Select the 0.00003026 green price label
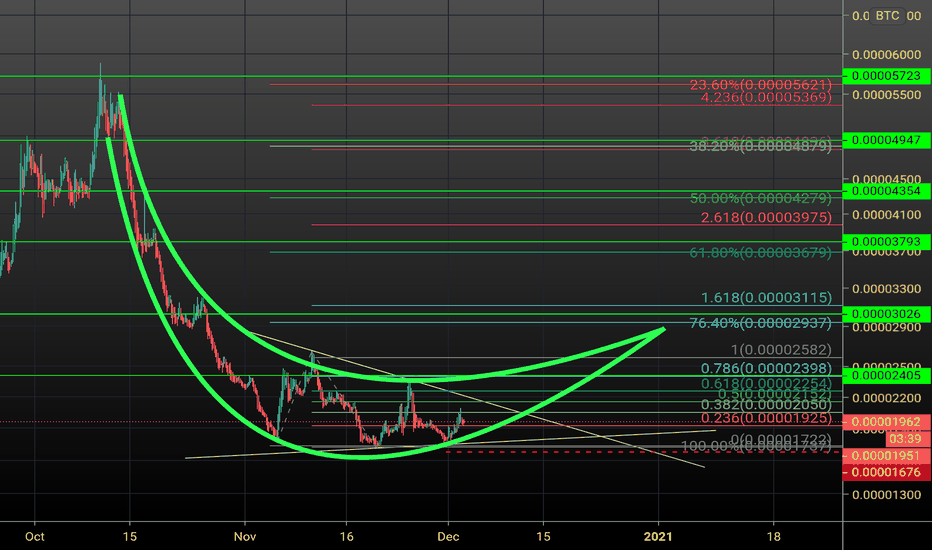Image resolution: width=932 pixels, height=550 pixels. click(886, 313)
